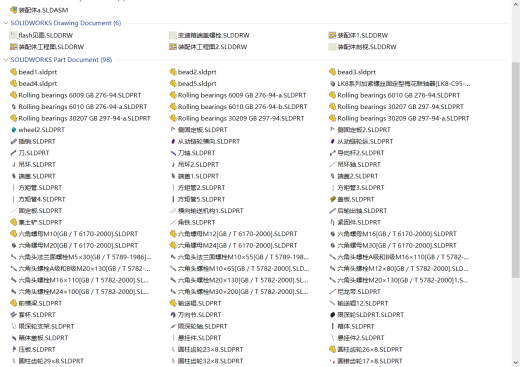Click the icon of 六角螺母M12[GB / T 6170-2000].SLDPRT
The height and width of the screenshot is (367, 520).
click(173, 234)
